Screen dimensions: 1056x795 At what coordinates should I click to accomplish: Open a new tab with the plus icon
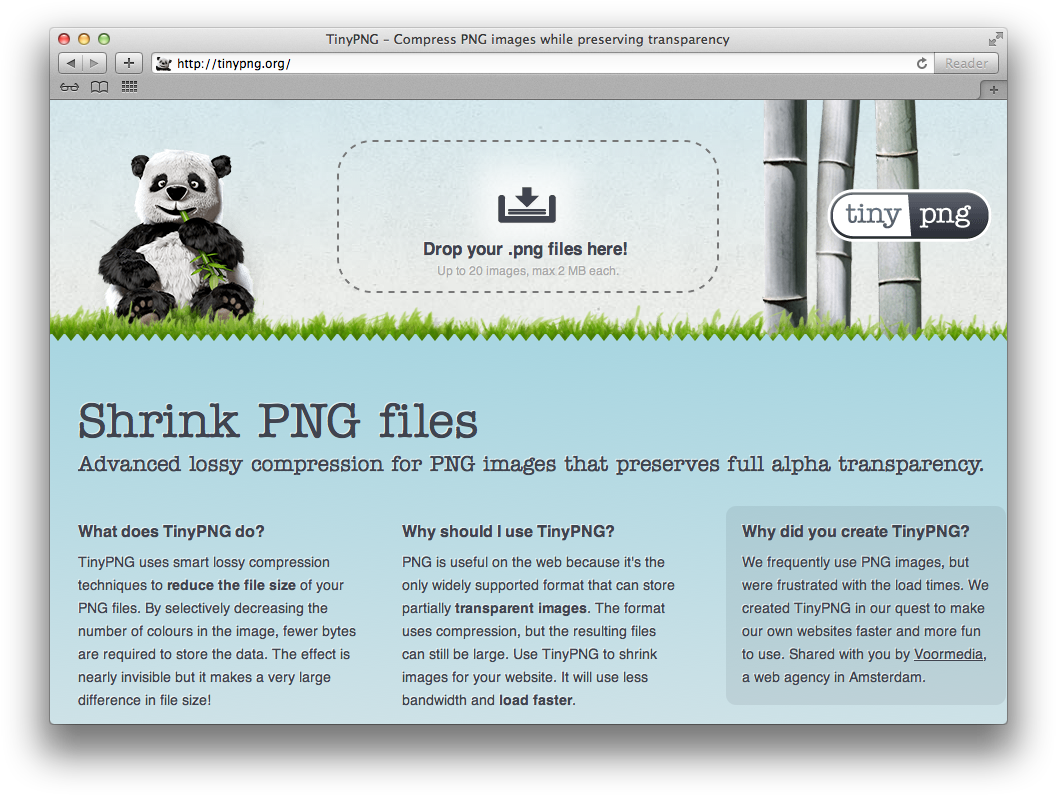tap(128, 62)
